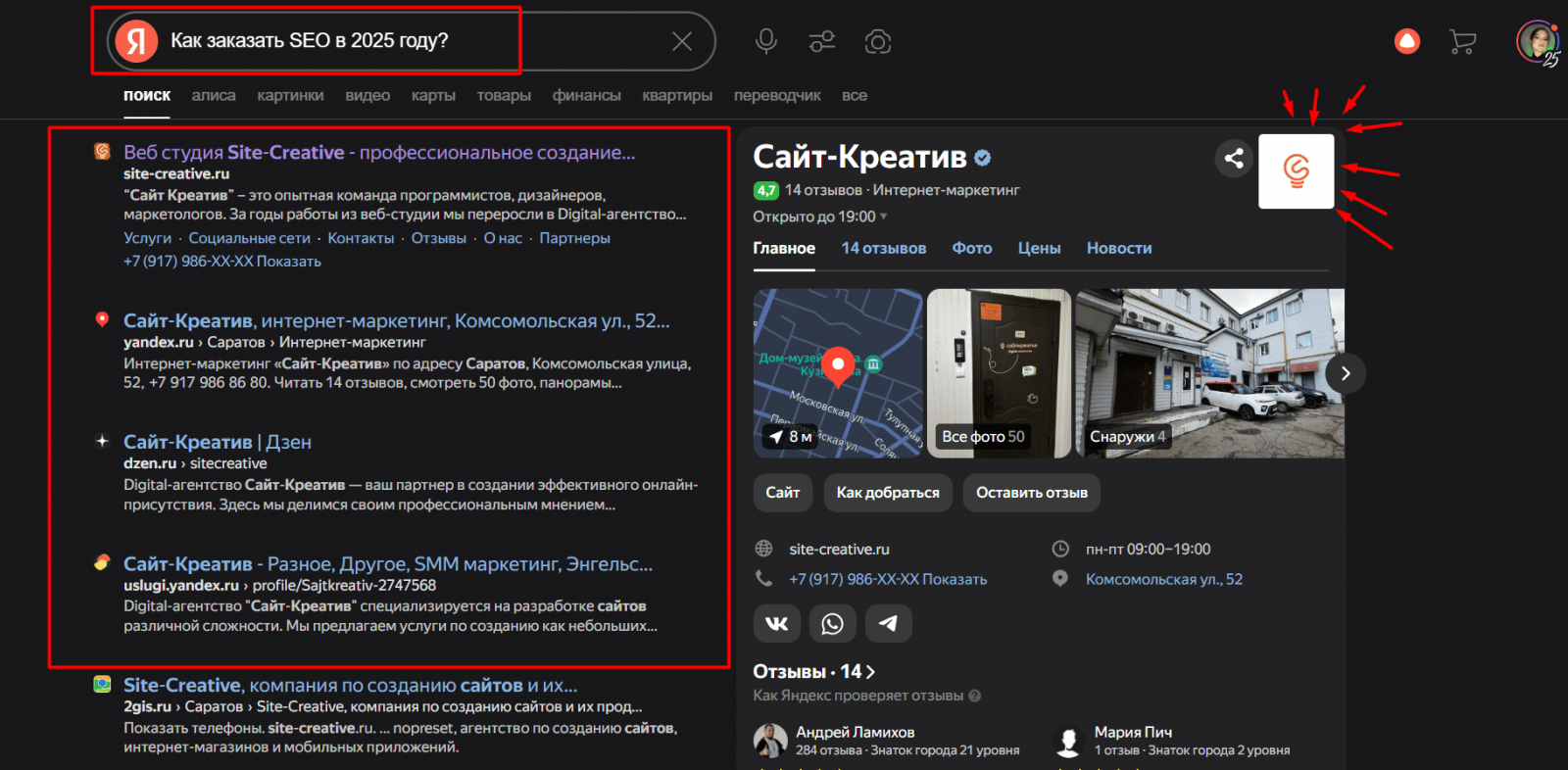Open the Отзывы sitelink
The image size is (1568, 770).
coord(439,238)
